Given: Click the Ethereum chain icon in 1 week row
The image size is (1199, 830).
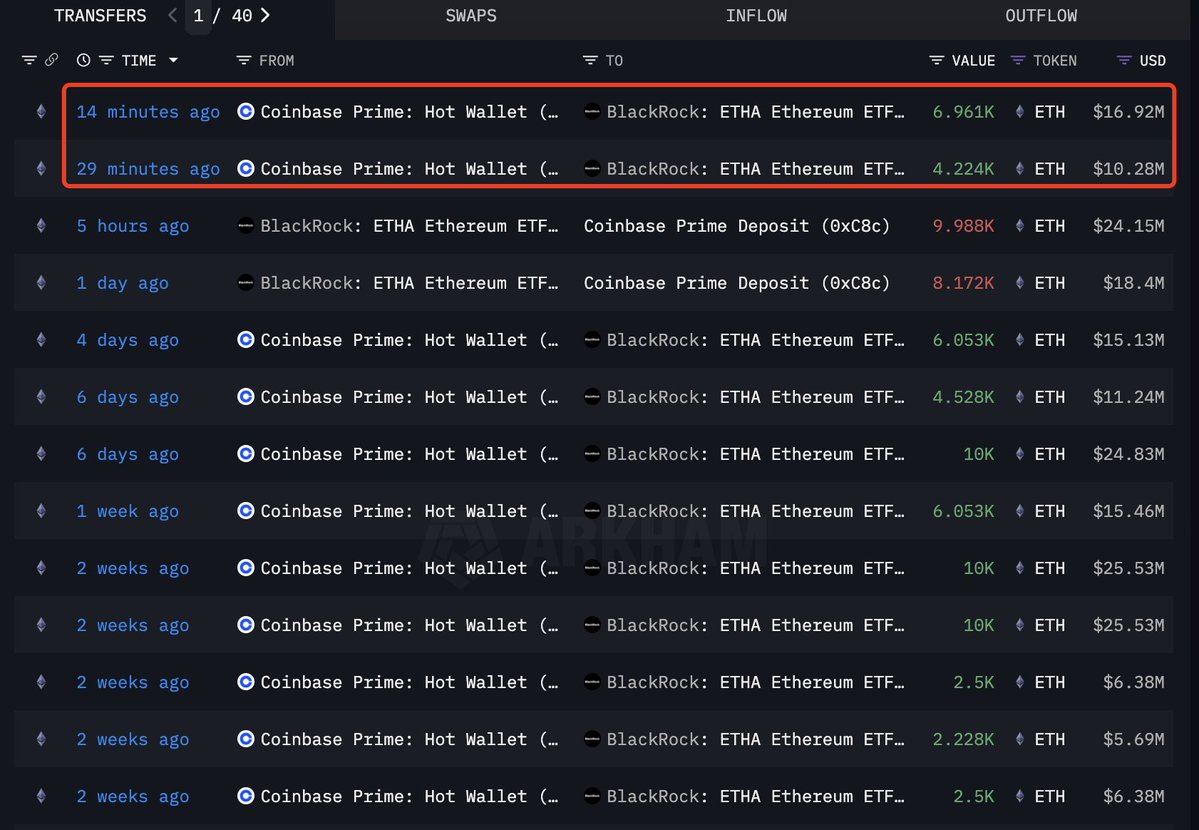Looking at the screenshot, I should pos(41,511).
